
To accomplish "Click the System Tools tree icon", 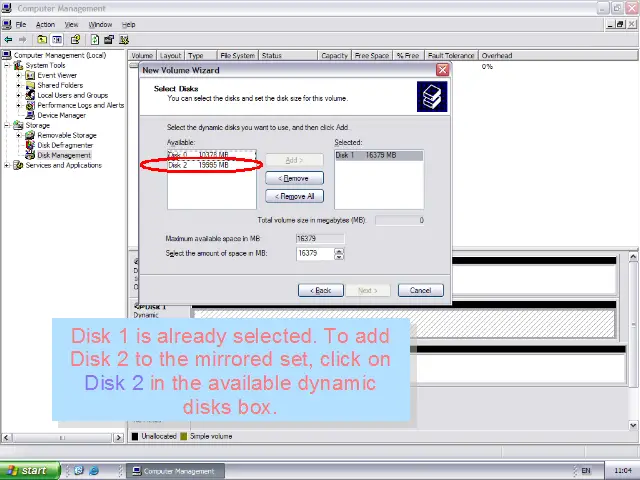I will click(x=18, y=65).
